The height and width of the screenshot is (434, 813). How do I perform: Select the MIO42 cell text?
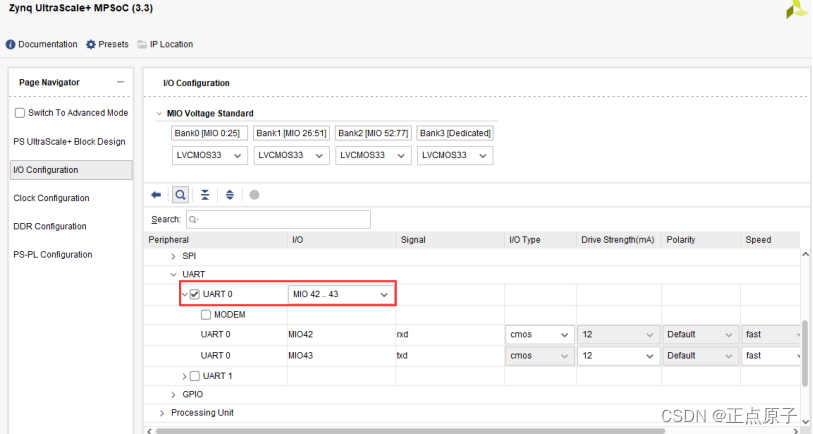[301, 335]
